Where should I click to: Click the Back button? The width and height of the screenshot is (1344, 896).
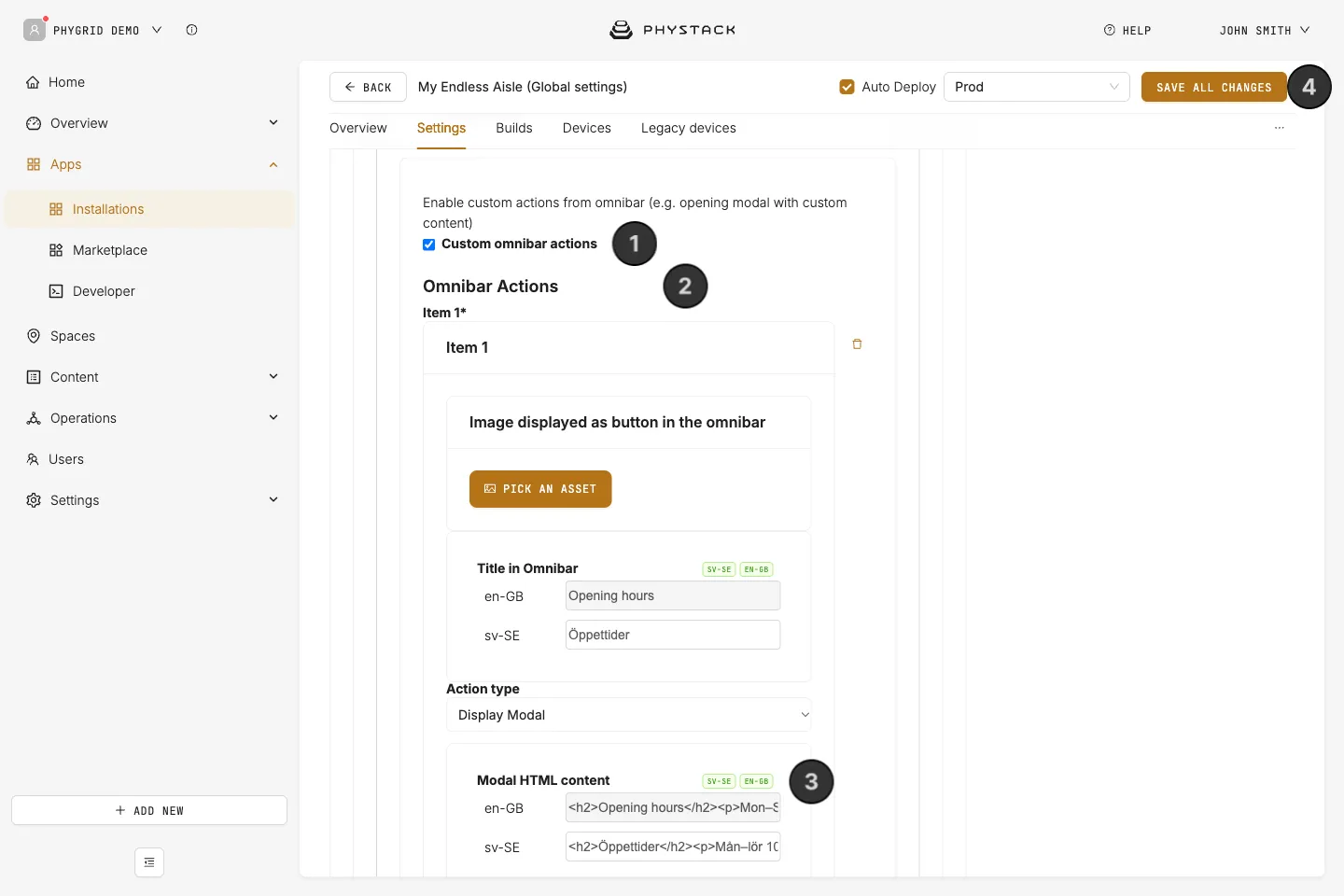tap(368, 87)
